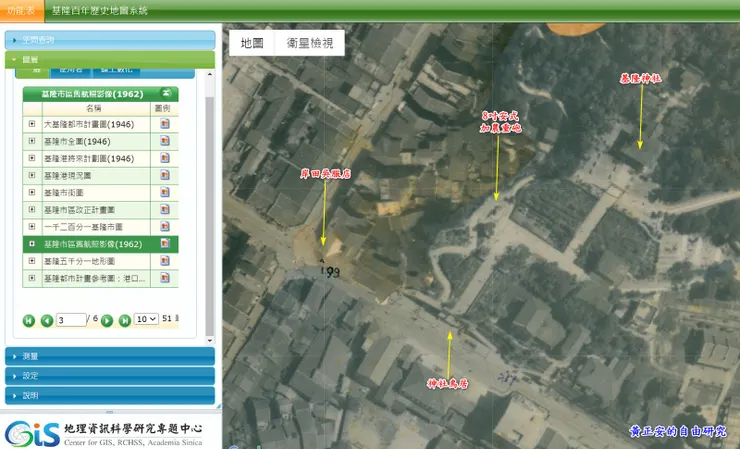Open legend icon for 基隆港現況圖

pos(165,175)
